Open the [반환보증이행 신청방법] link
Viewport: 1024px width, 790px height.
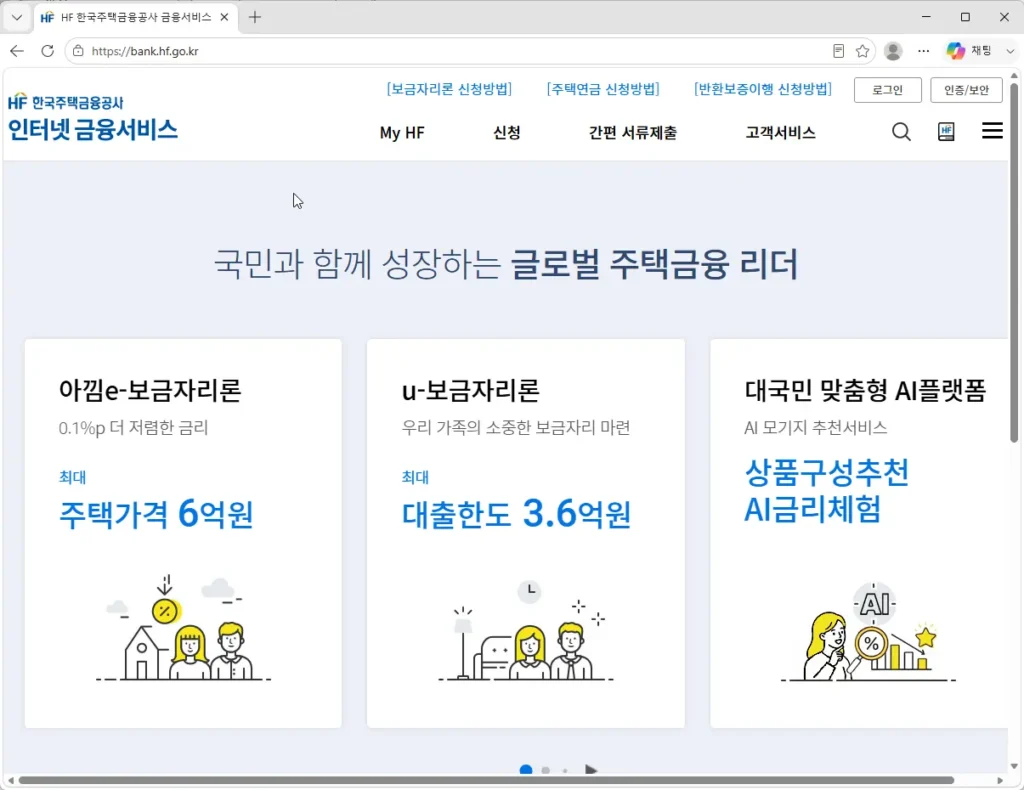click(x=763, y=89)
